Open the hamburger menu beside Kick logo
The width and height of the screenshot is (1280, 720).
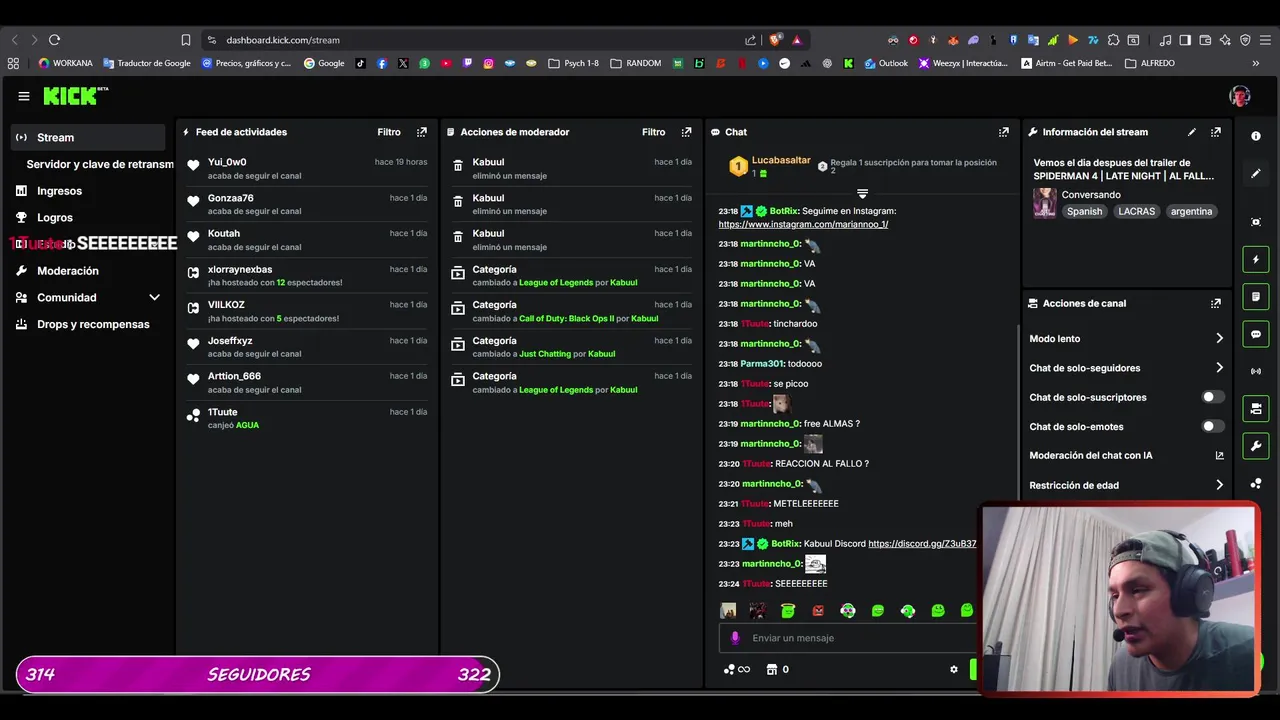coord(24,96)
